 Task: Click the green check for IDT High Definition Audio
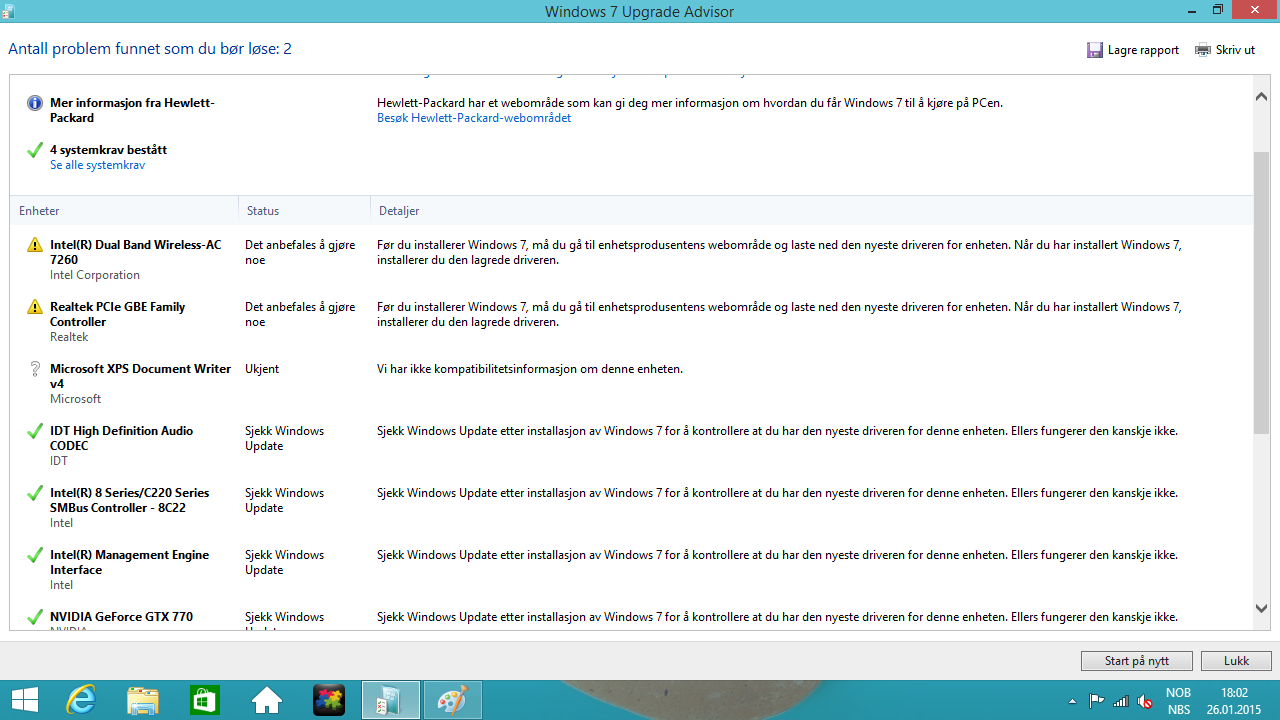35,432
